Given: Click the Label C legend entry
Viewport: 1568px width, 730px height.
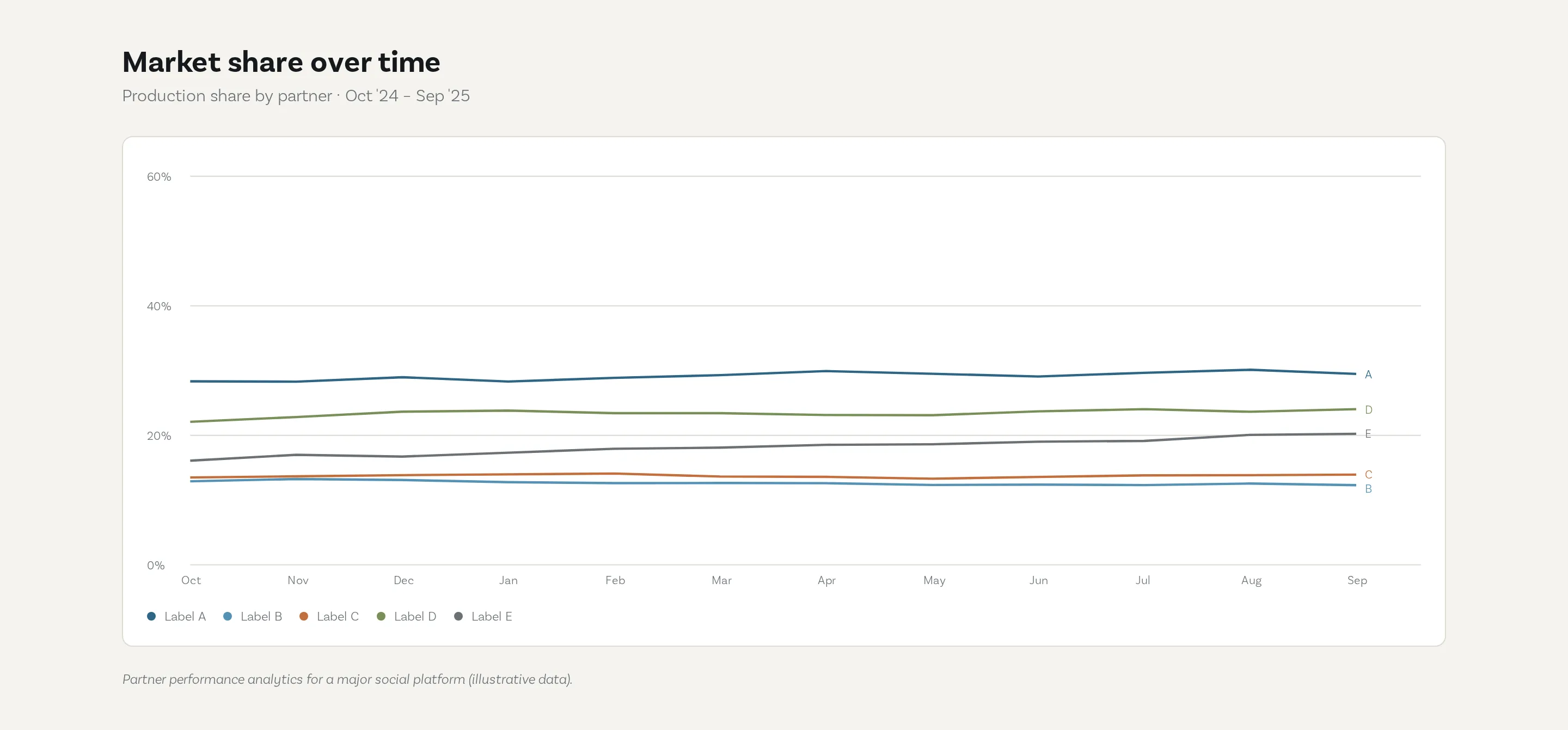Looking at the screenshot, I should tap(329, 616).
